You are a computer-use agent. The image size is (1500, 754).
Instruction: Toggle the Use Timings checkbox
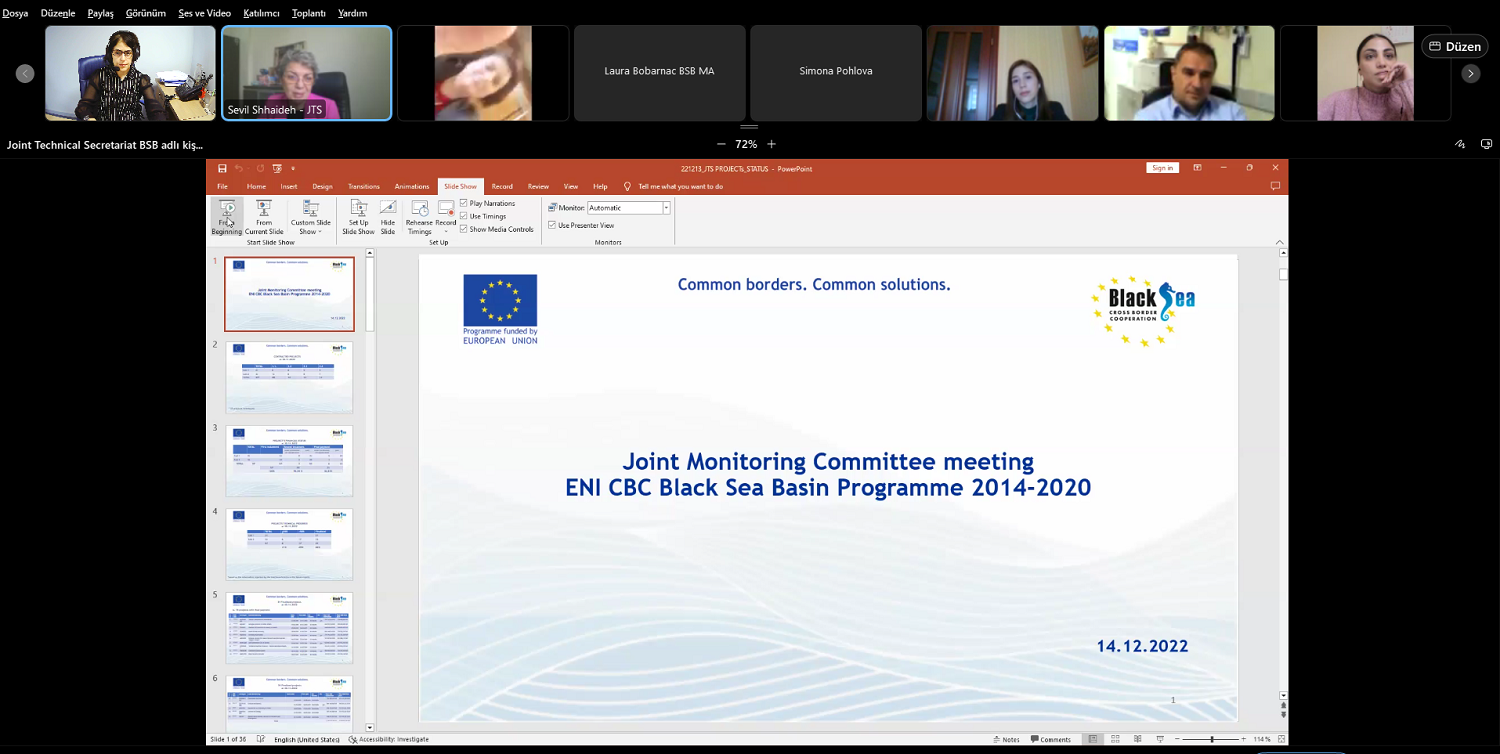[464, 216]
